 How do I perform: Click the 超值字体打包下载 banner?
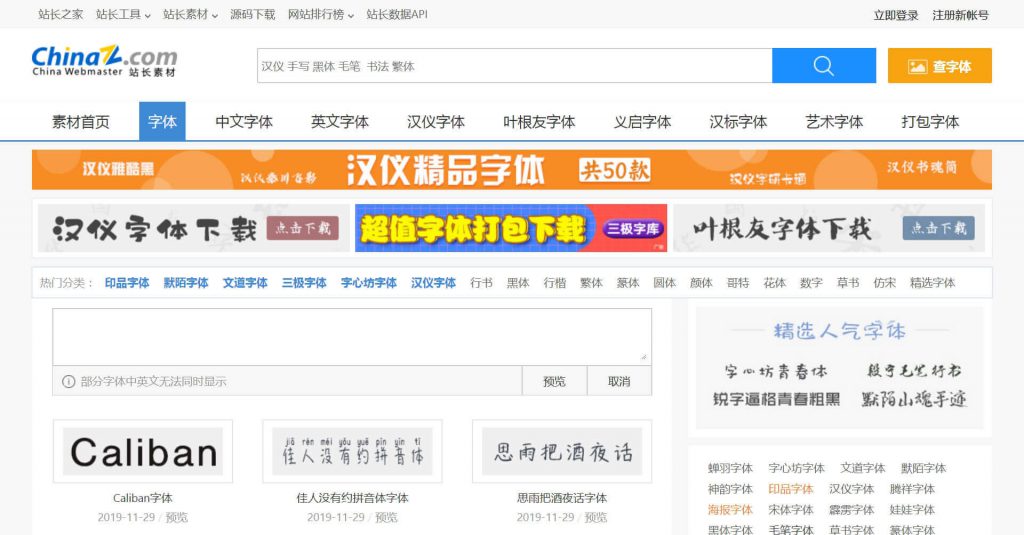pos(511,229)
